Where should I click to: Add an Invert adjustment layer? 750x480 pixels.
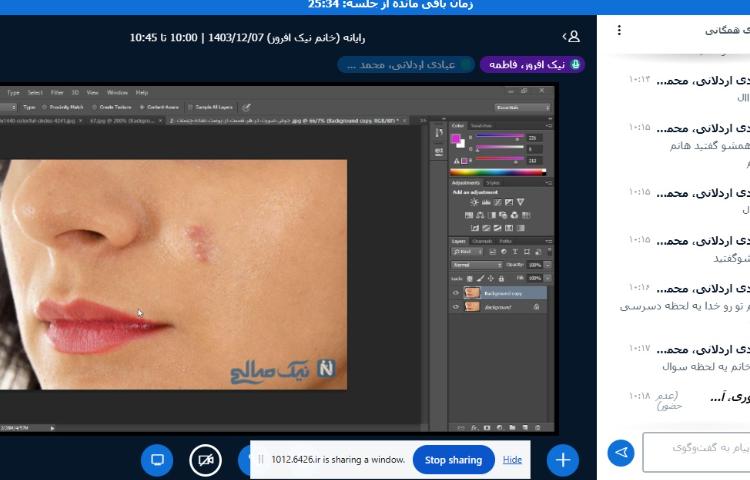pos(474,228)
